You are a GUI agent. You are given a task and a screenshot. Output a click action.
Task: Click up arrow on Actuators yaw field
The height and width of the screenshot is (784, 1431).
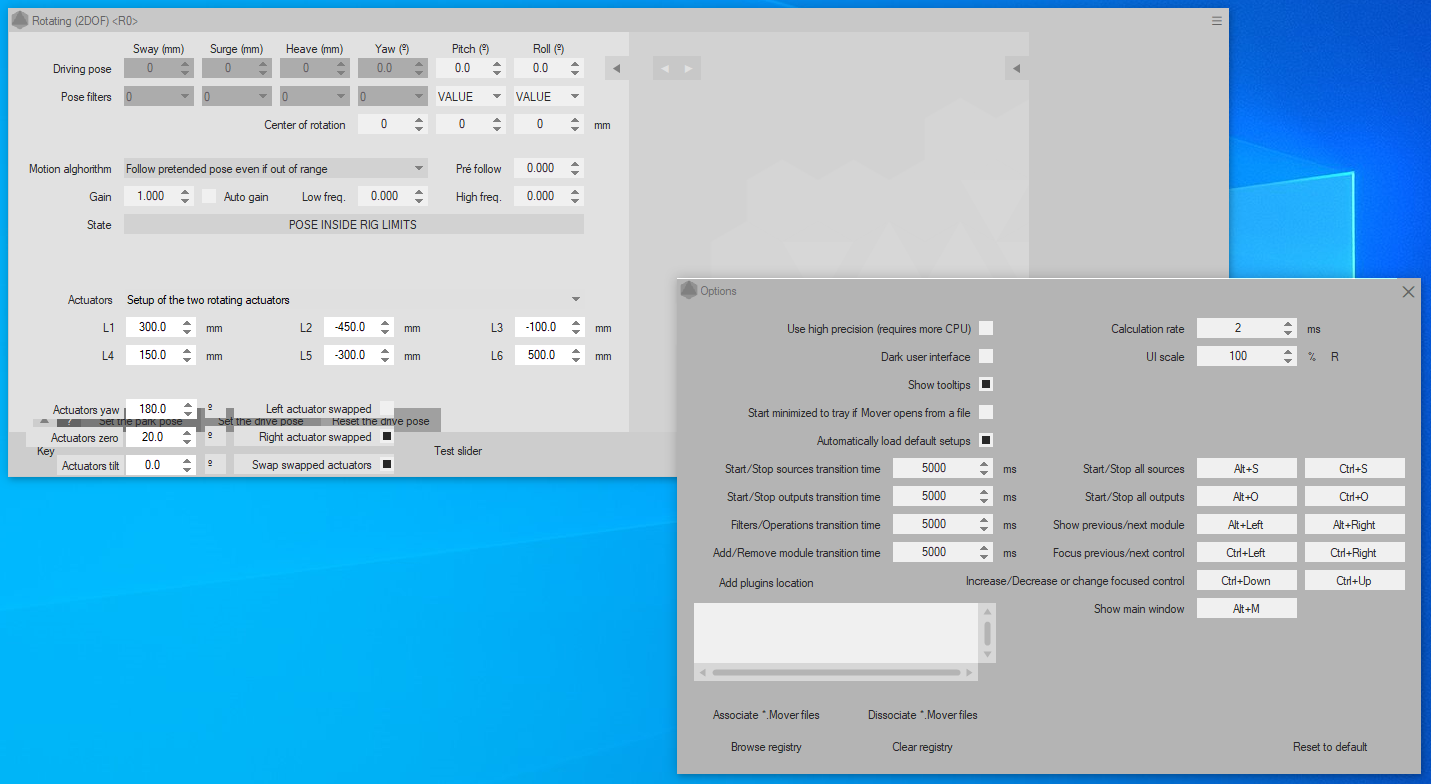[x=186, y=405]
